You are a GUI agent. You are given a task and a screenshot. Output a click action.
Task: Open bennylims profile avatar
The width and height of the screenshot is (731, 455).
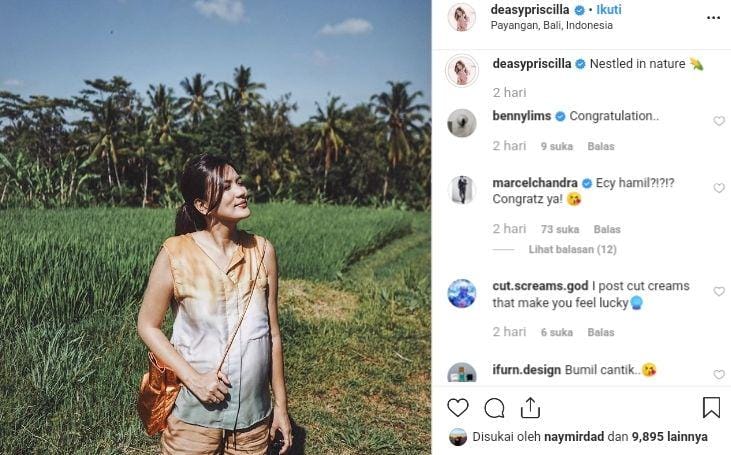click(462, 123)
